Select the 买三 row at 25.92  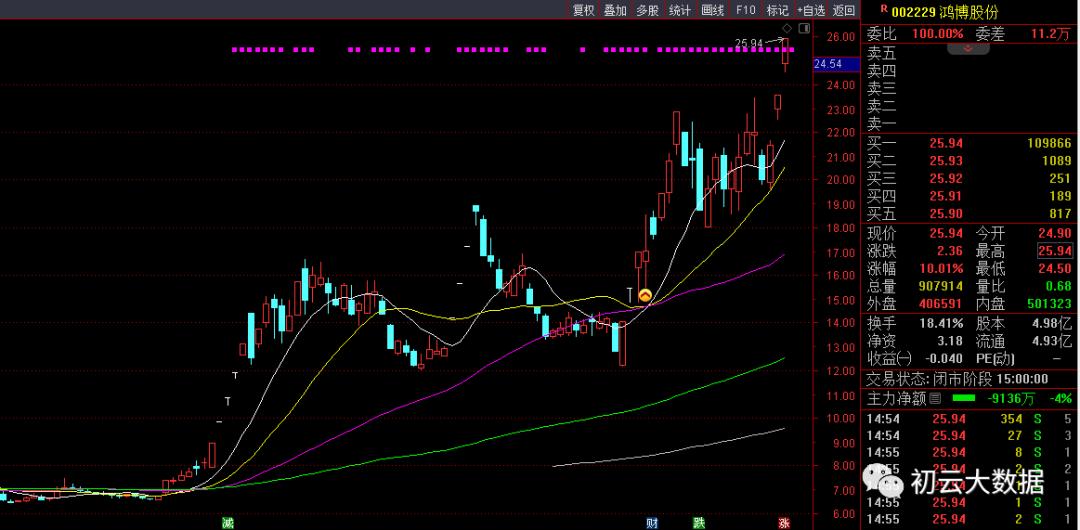click(x=970, y=179)
